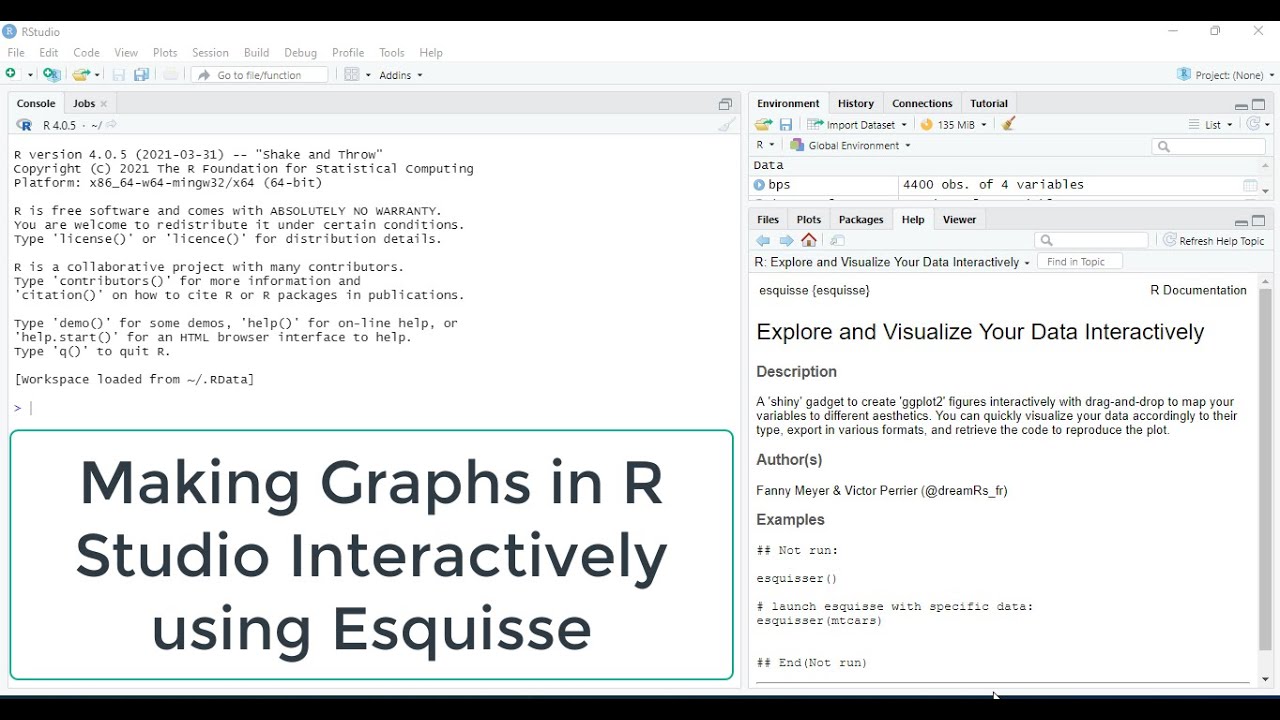Image resolution: width=1280 pixels, height=720 pixels.
Task: Open the Build menu
Action: coord(257,53)
